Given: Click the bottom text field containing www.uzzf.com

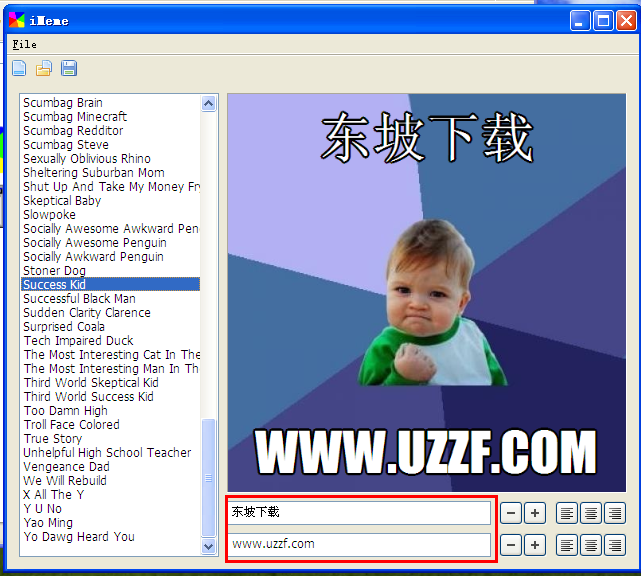Looking at the screenshot, I should point(359,545).
